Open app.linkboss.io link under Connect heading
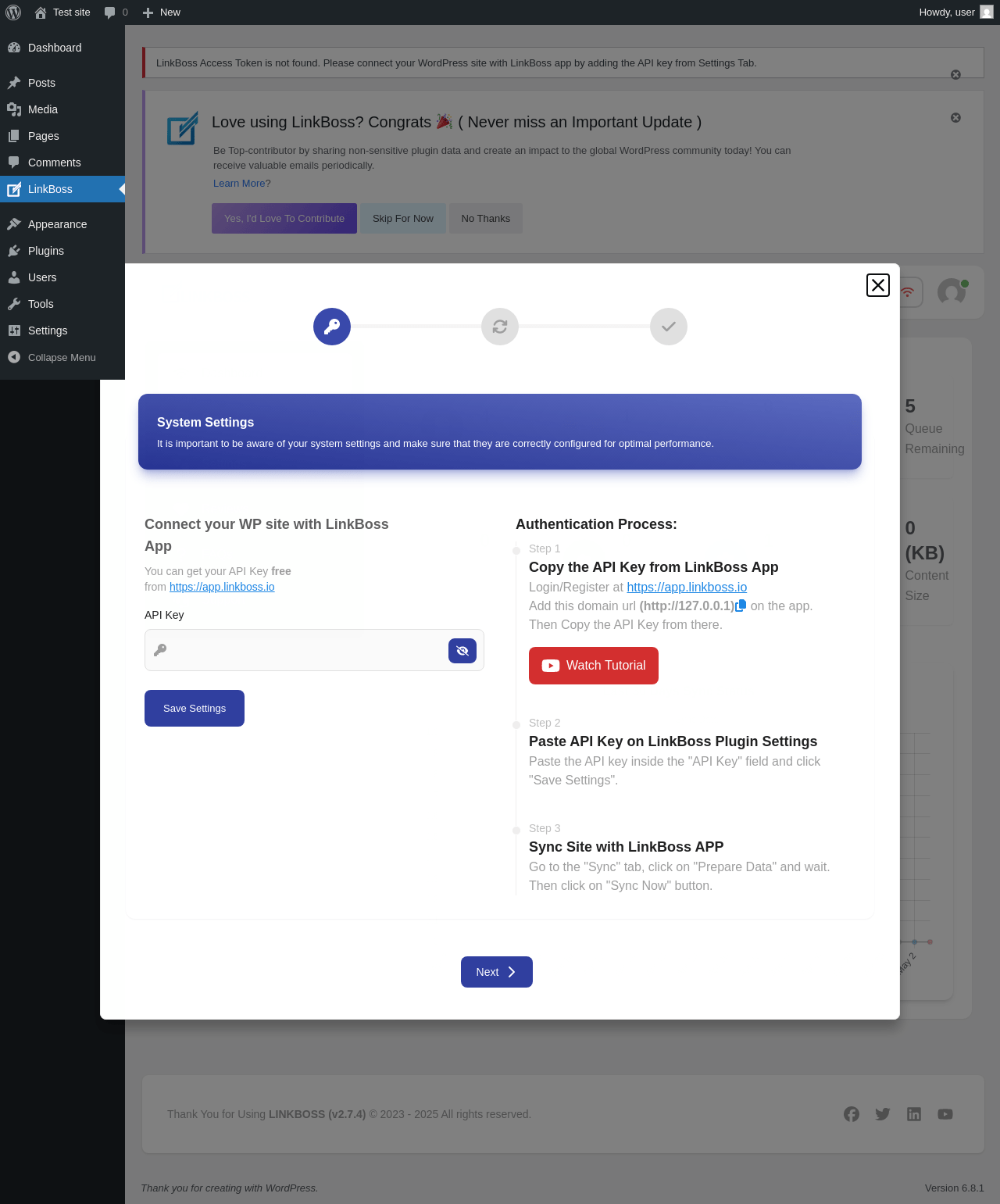 (x=222, y=587)
